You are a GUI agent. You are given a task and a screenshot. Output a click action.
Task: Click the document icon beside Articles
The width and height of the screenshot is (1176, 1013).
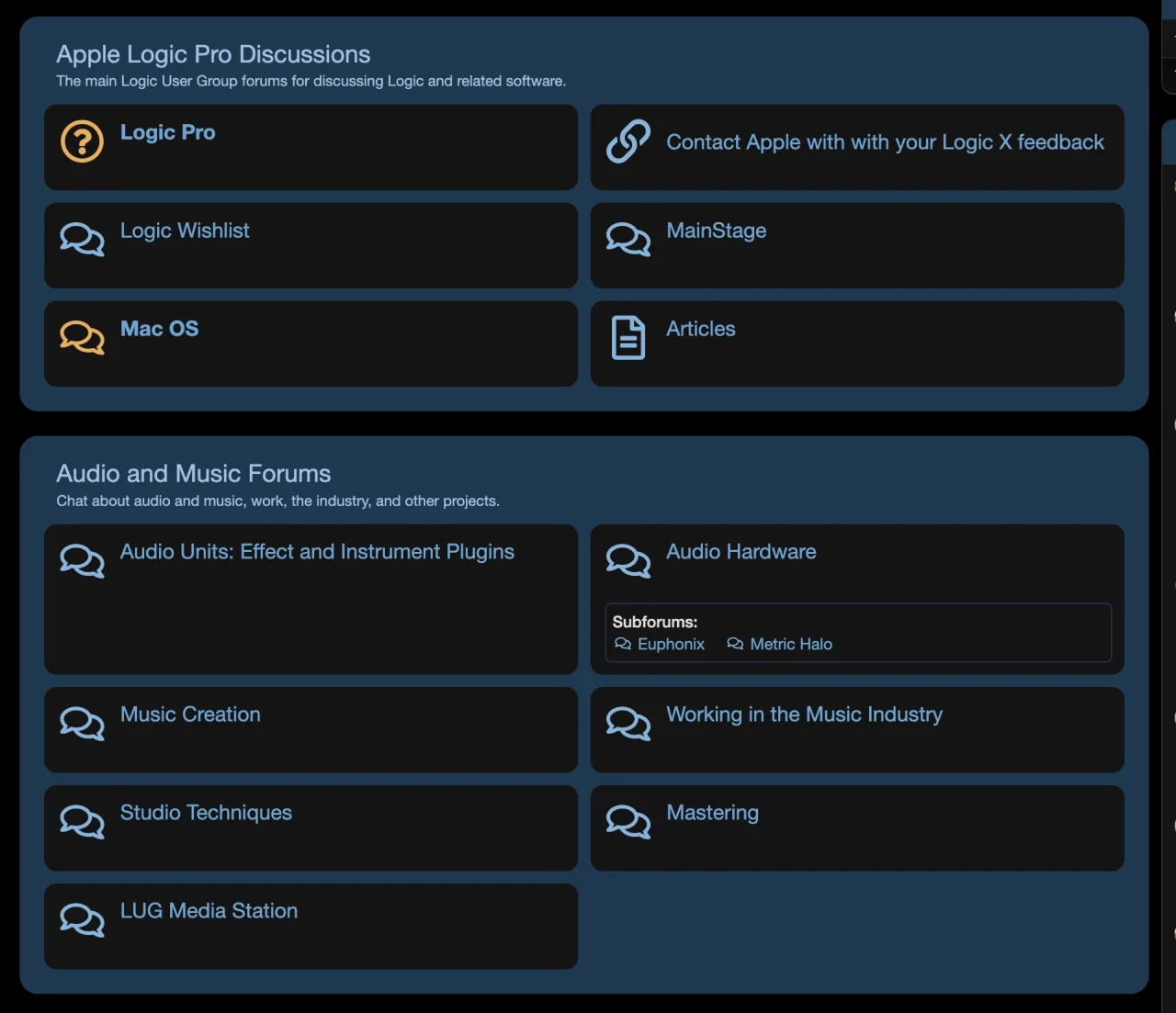pos(628,338)
